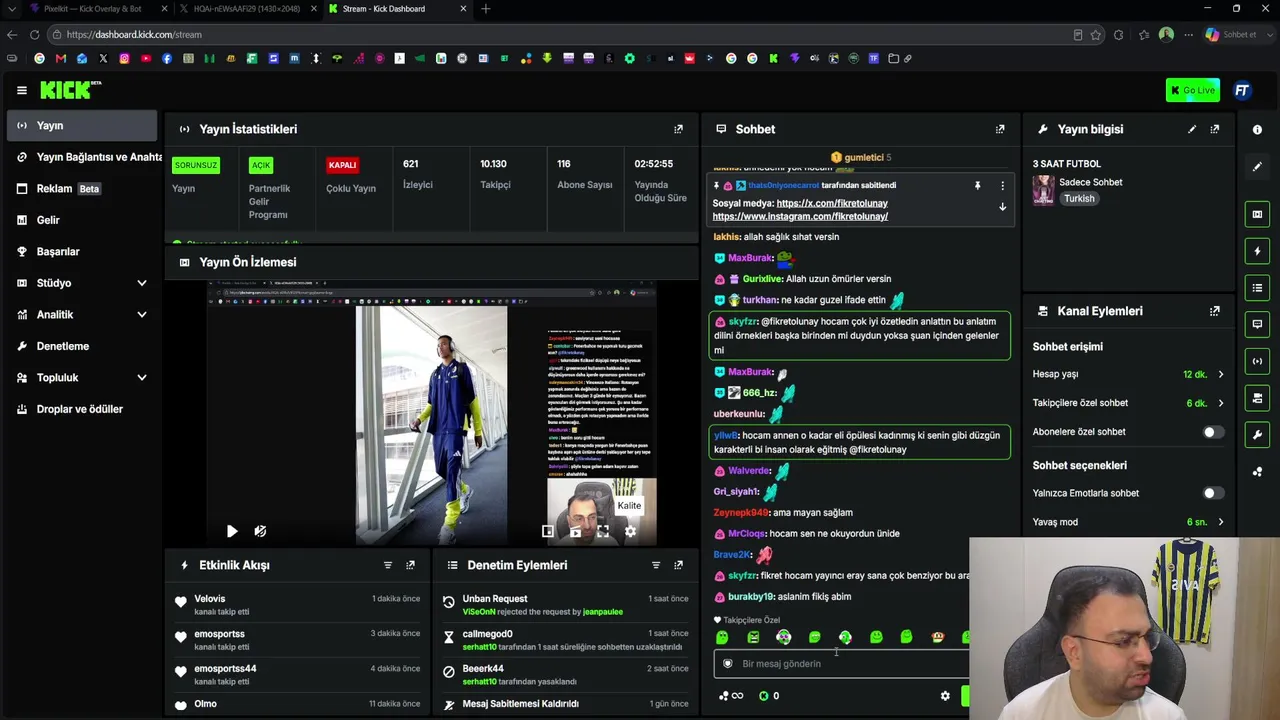Click the K kicks balance icon
1280x720 pixels.
(763, 696)
